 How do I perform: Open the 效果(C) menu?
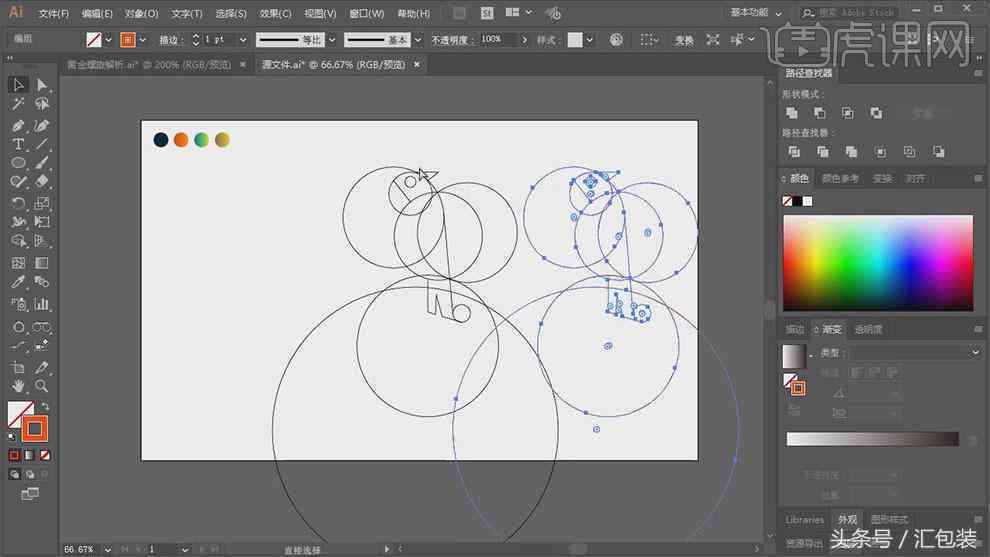[x=275, y=13]
